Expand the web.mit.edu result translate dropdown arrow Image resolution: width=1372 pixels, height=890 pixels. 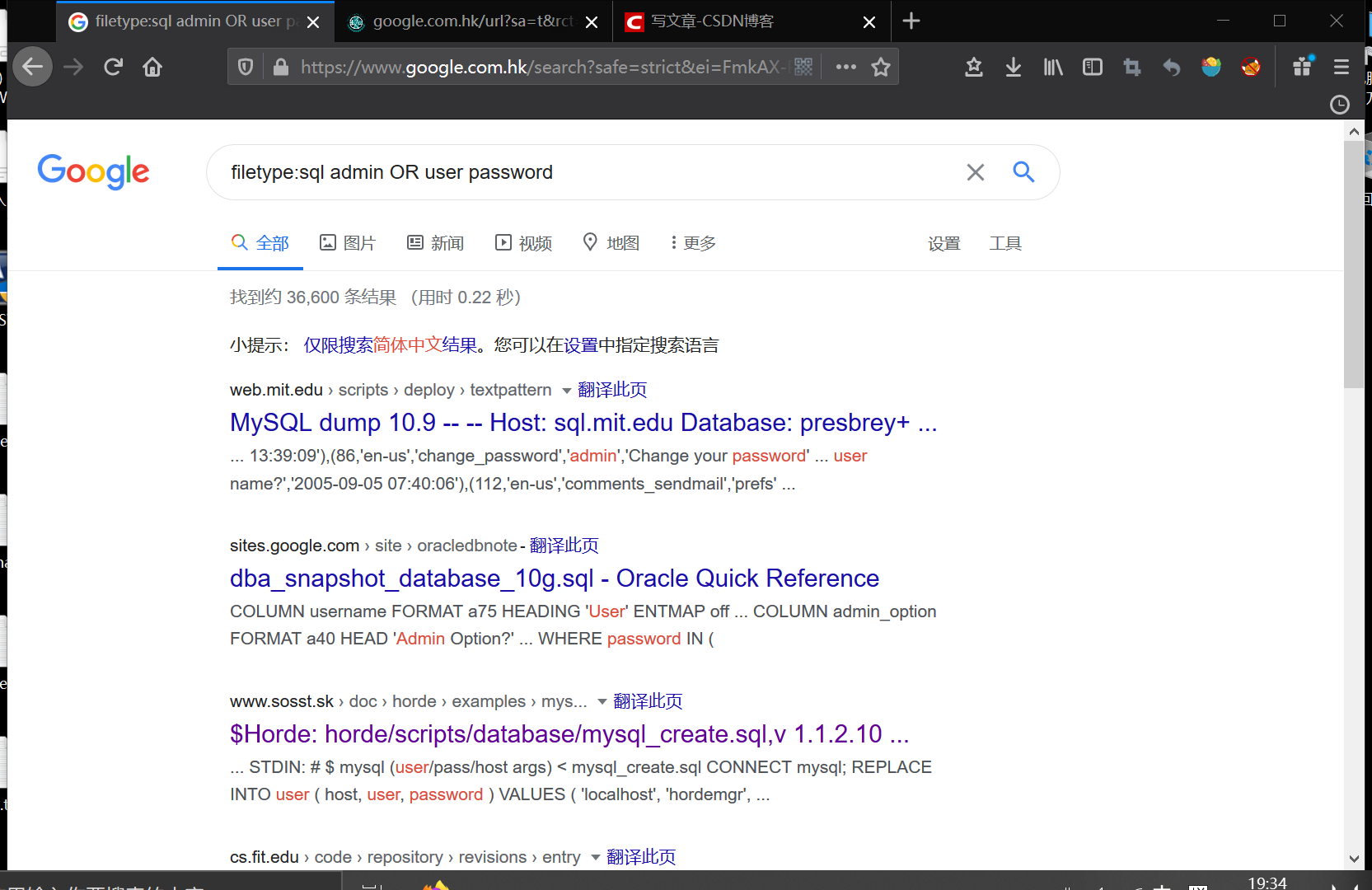[565, 390]
